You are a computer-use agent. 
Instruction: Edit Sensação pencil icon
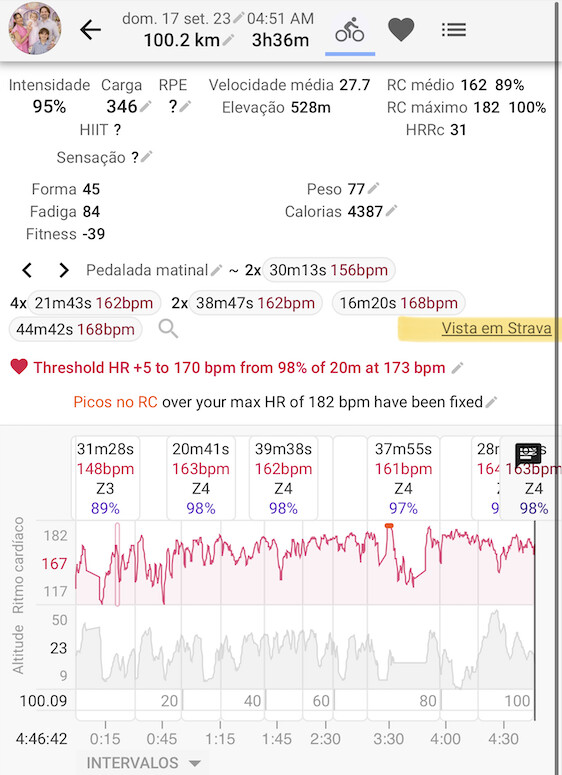(x=147, y=157)
